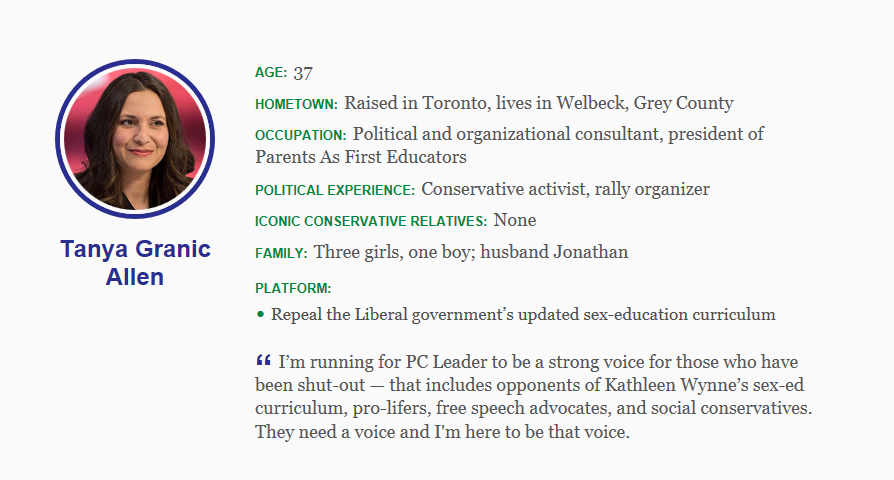This screenshot has height=480, width=894.
Task: Select the POLITICAL EXPERIENCE label
Action: [x=335, y=190]
